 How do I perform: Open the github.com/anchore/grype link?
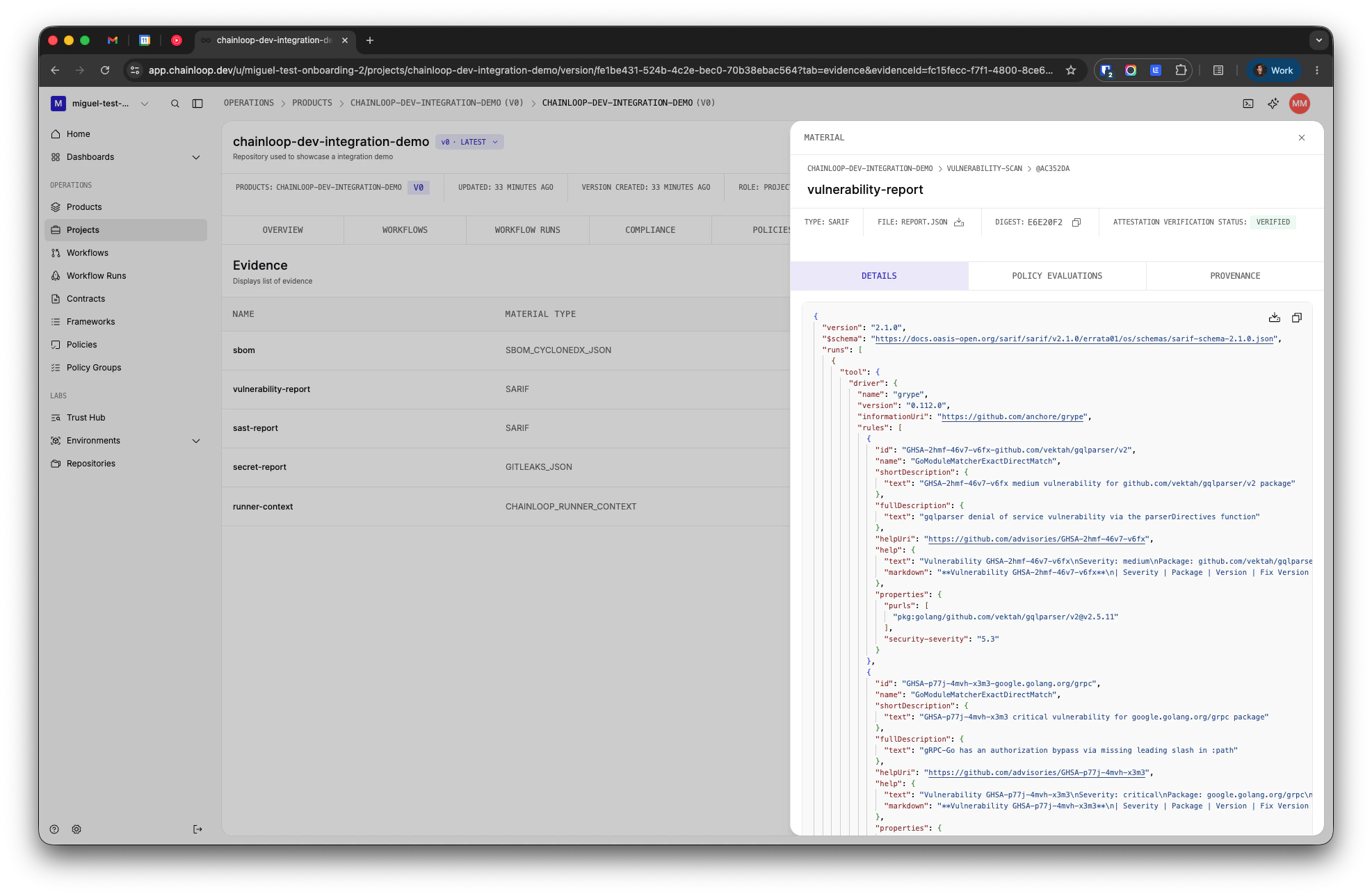tap(1012, 417)
